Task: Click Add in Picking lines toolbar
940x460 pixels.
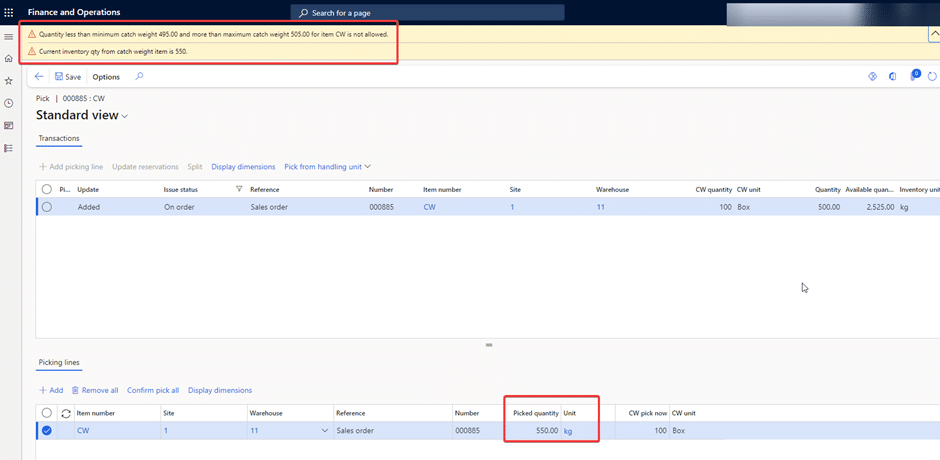Action: [51, 390]
